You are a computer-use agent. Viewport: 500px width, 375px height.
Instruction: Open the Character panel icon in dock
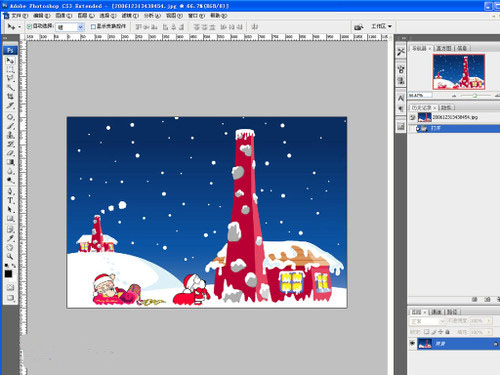[401, 98]
